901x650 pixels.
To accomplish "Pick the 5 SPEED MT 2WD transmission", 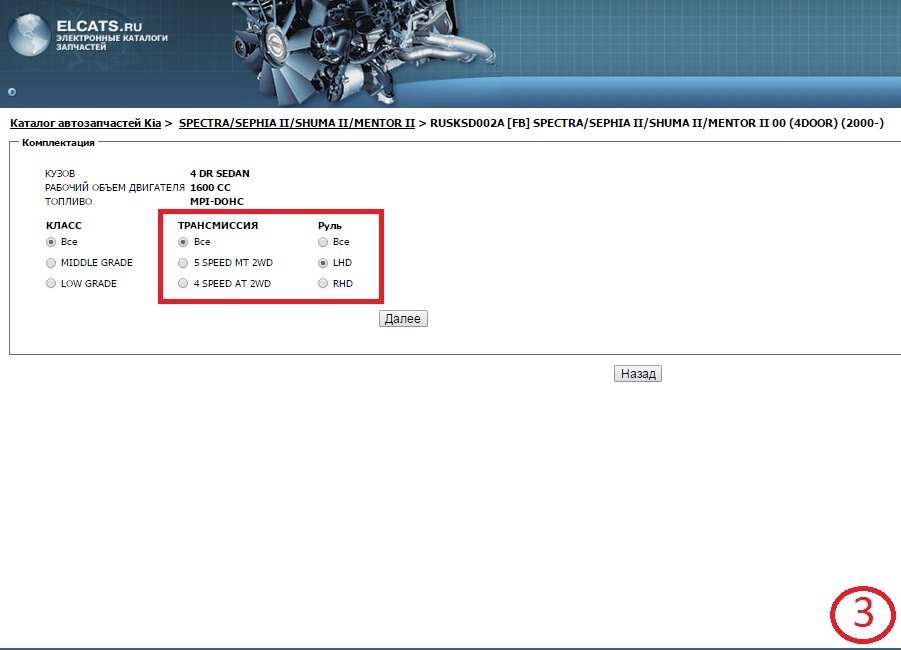I will point(183,263).
